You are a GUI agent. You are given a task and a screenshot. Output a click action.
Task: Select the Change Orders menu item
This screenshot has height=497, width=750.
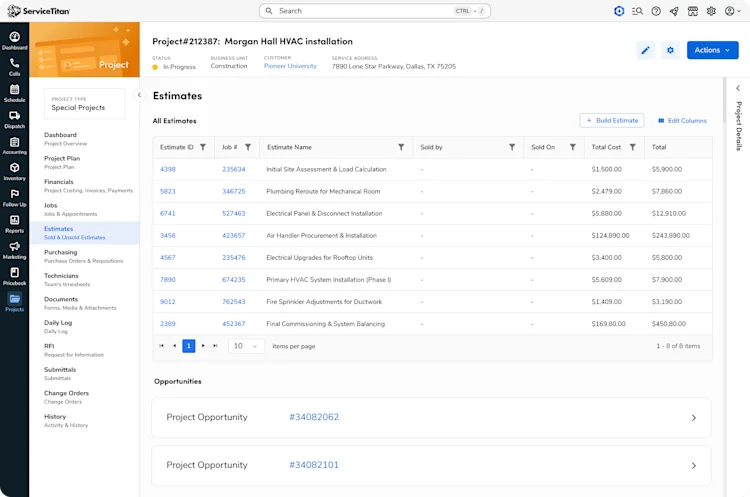point(85,397)
